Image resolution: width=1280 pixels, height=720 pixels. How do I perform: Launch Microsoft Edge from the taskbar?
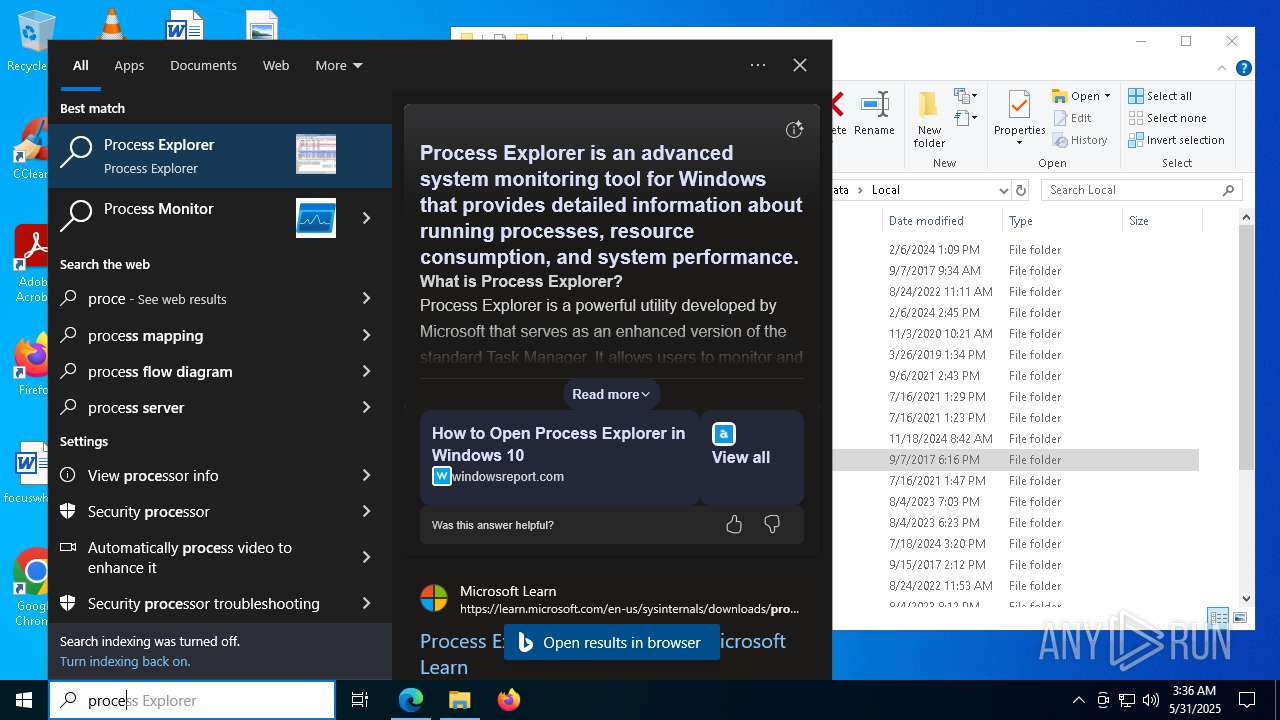click(411, 700)
